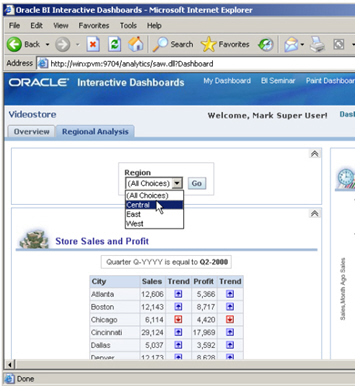This screenshot has width=361, height=391.
Task: Click the Profit column header
Action: (204, 281)
